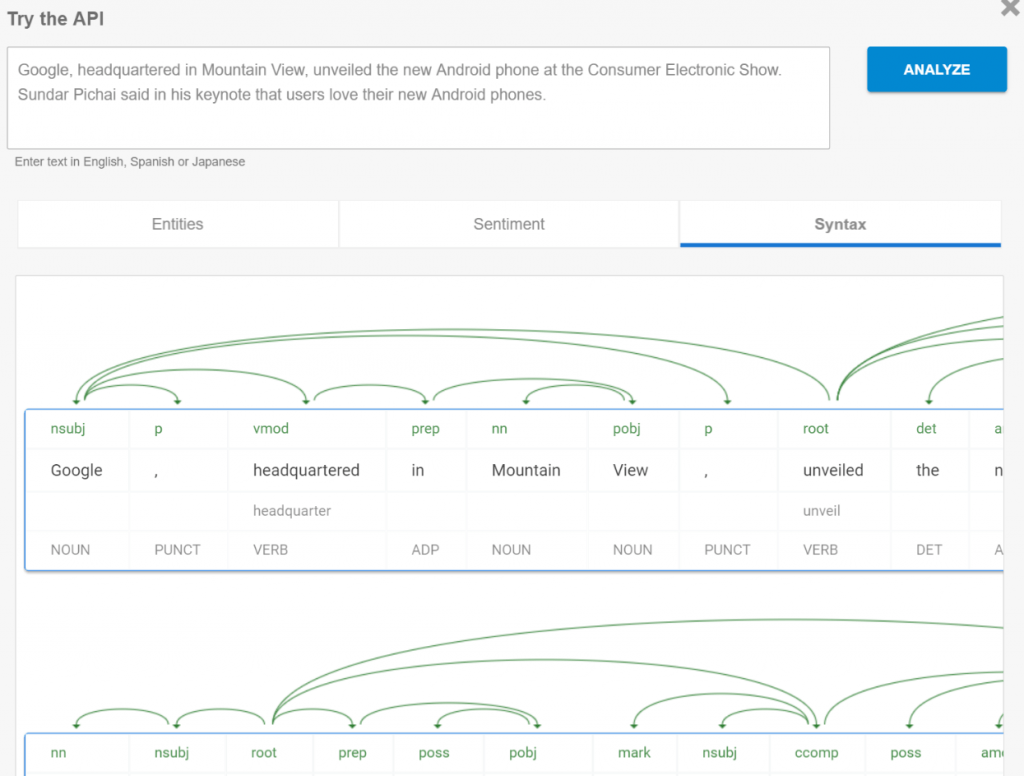Click the word token "Google"
Image resolution: width=1024 pixels, height=776 pixels.
(77, 470)
